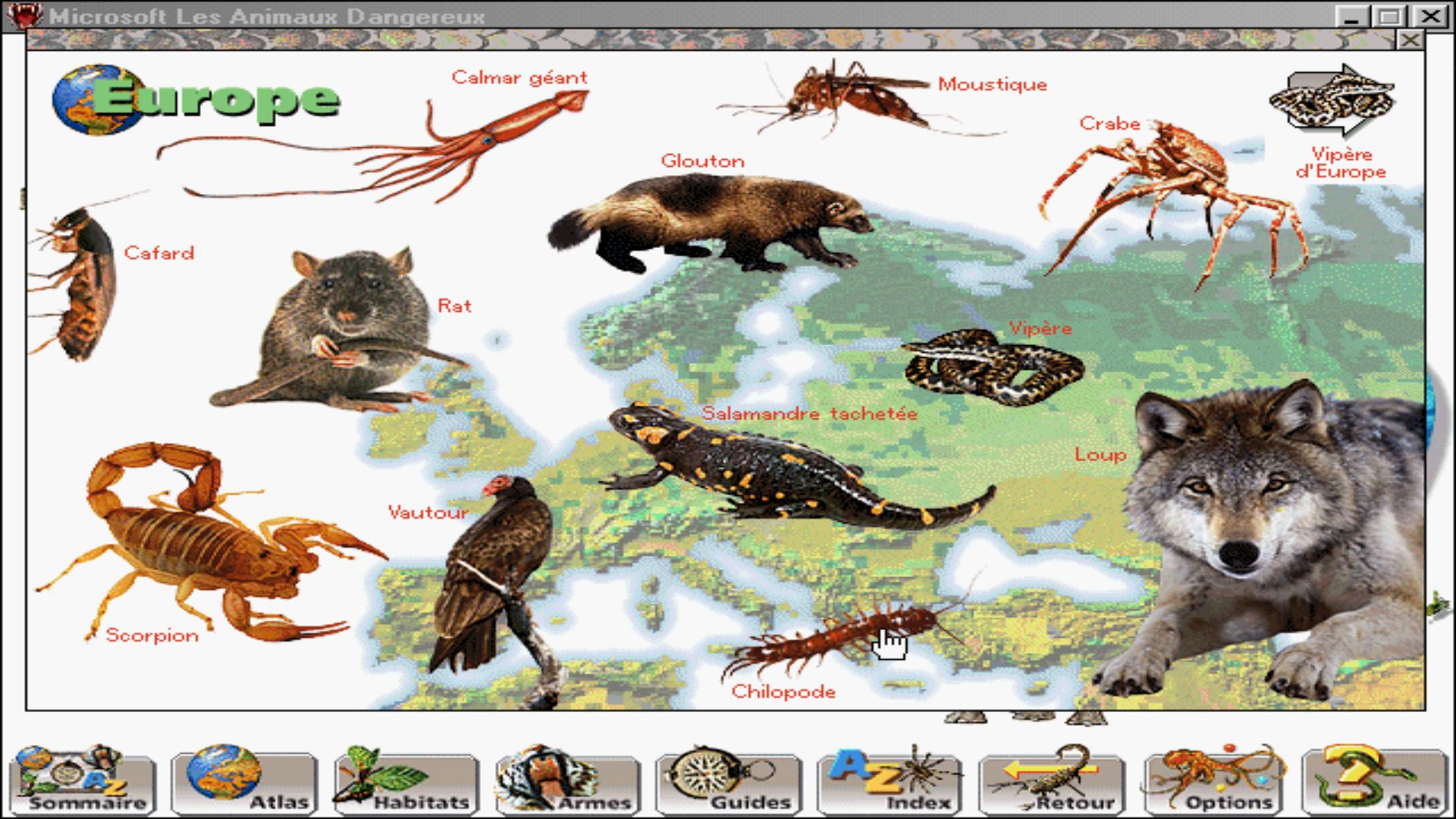Image resolution: width=1456 pixels, height=819 pixels.
Task: Open the Atlas globe button
Action: coord(244,781)
